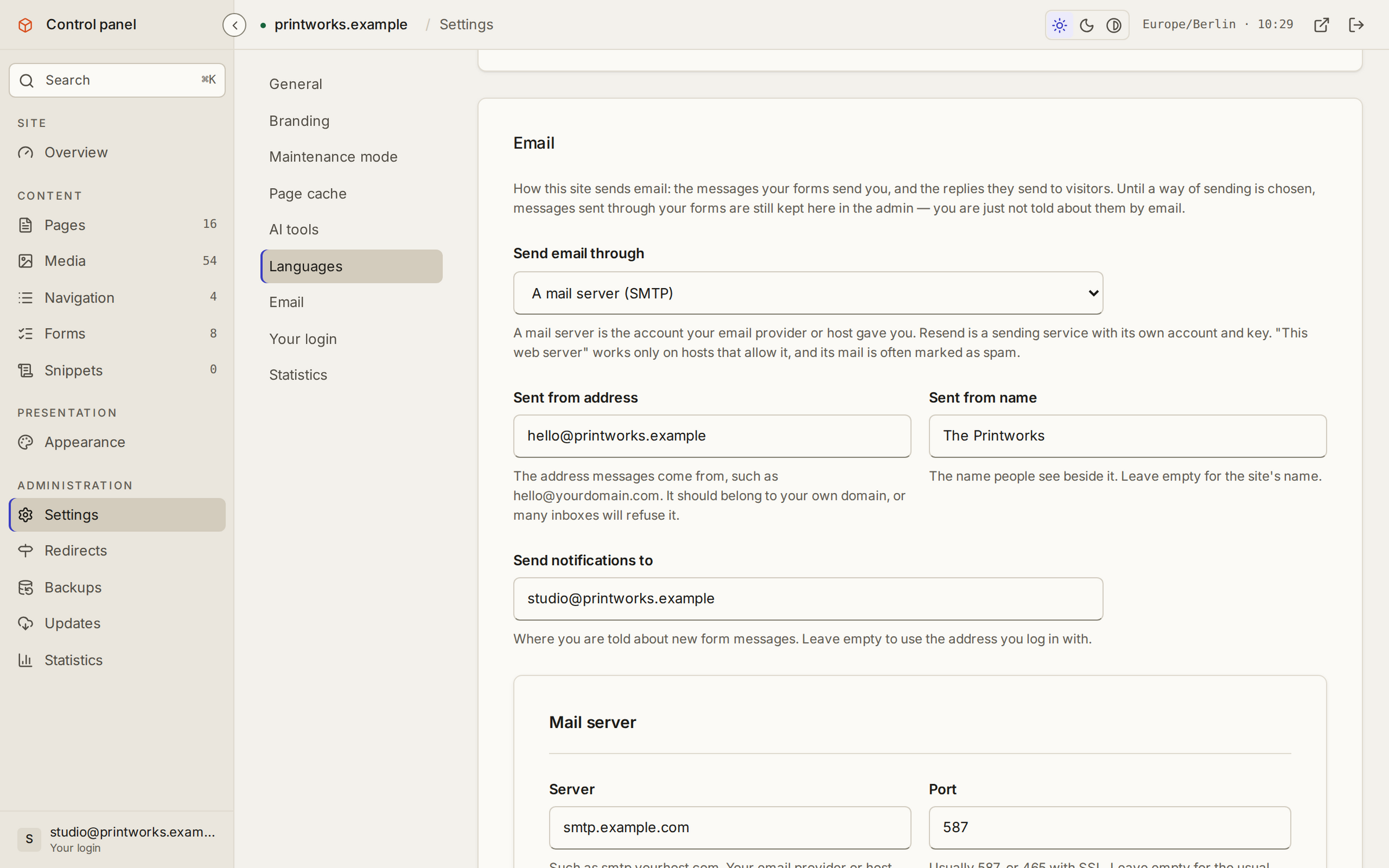
Task: Open site in new window icon
Action: (1321, 25)
